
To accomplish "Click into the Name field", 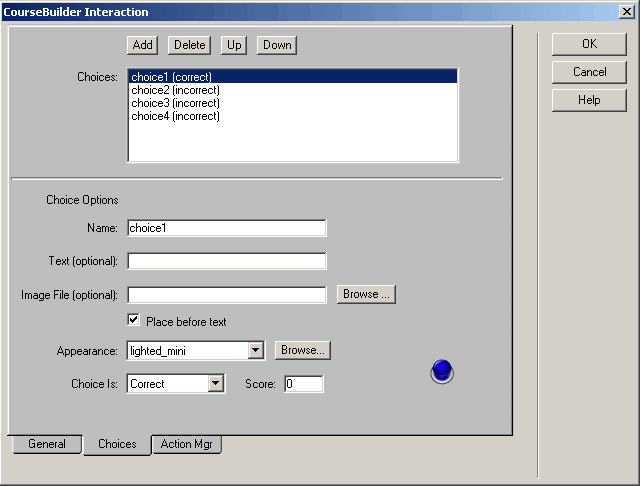I will (227, 228).
